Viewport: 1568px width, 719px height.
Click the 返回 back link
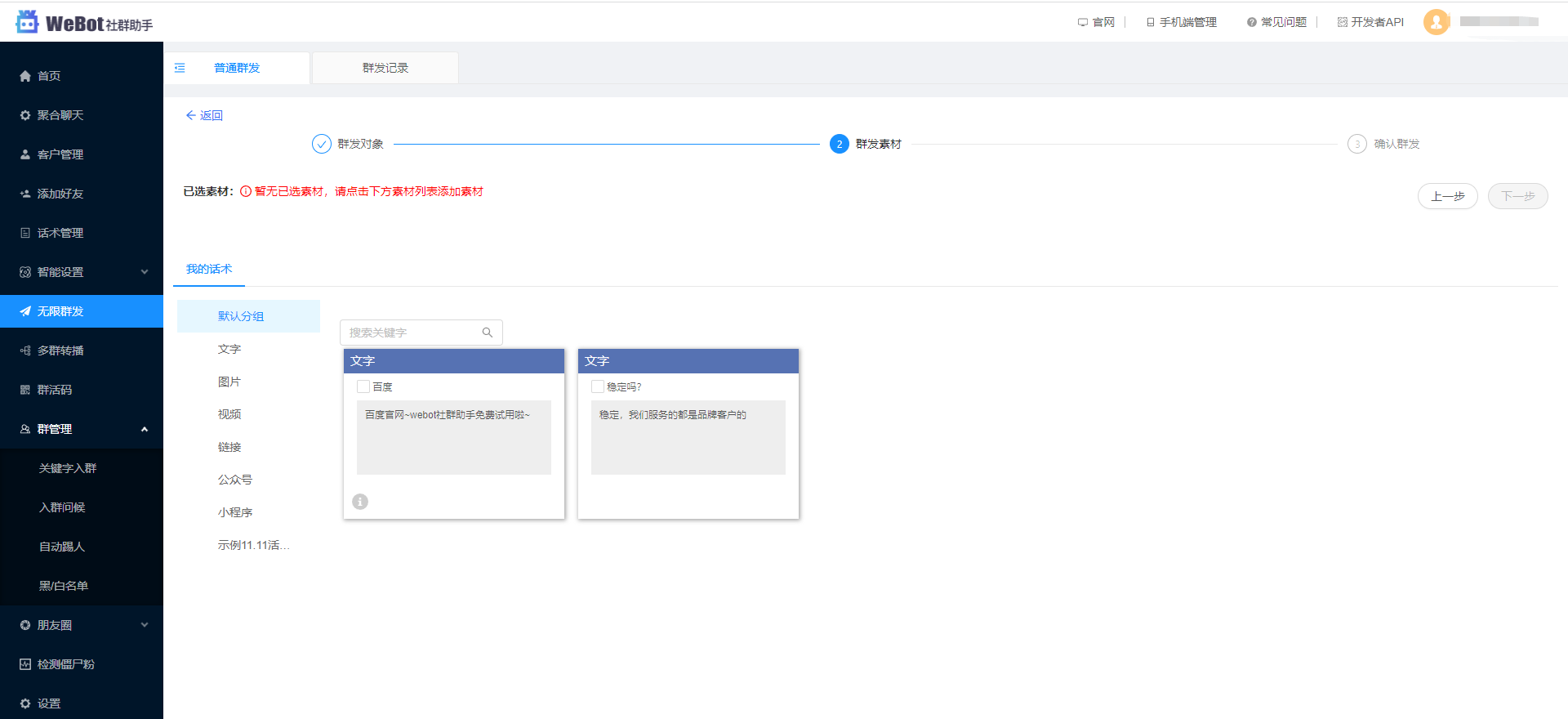(x=204, y=115)
